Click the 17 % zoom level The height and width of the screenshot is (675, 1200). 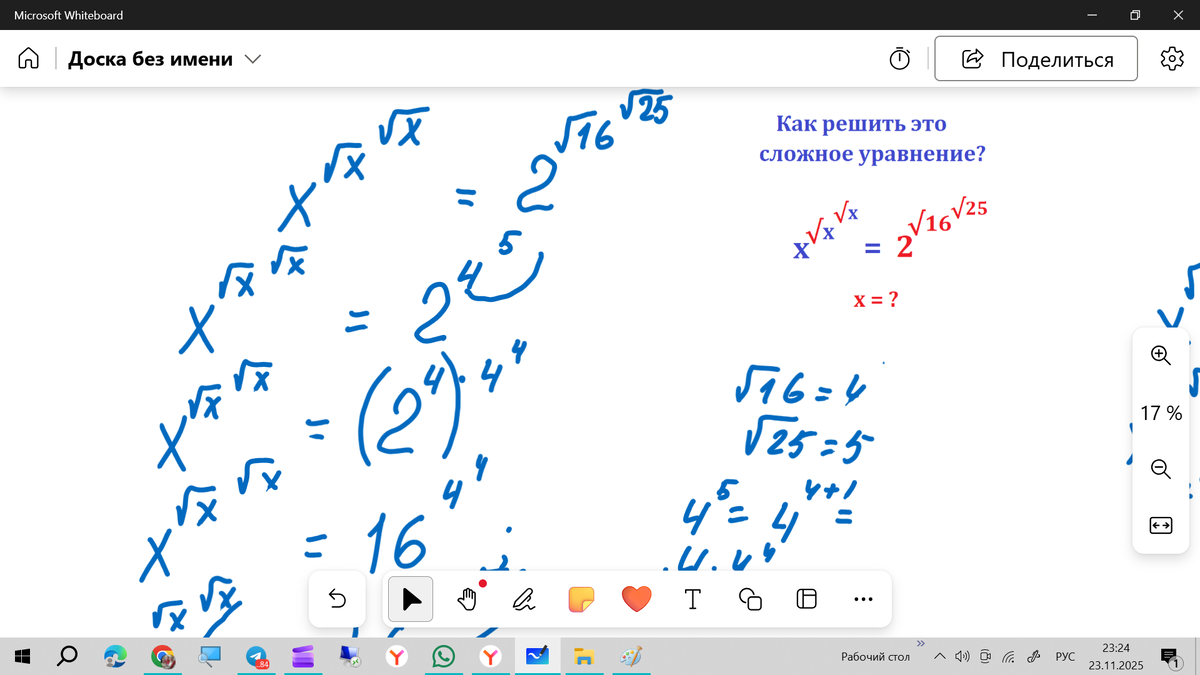tap(1161, 412)
